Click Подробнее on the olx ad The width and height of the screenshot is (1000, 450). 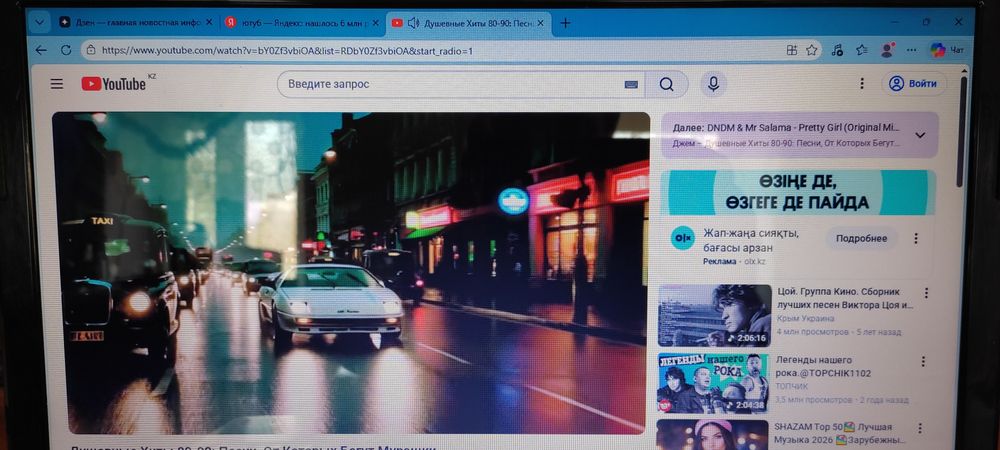861,239
